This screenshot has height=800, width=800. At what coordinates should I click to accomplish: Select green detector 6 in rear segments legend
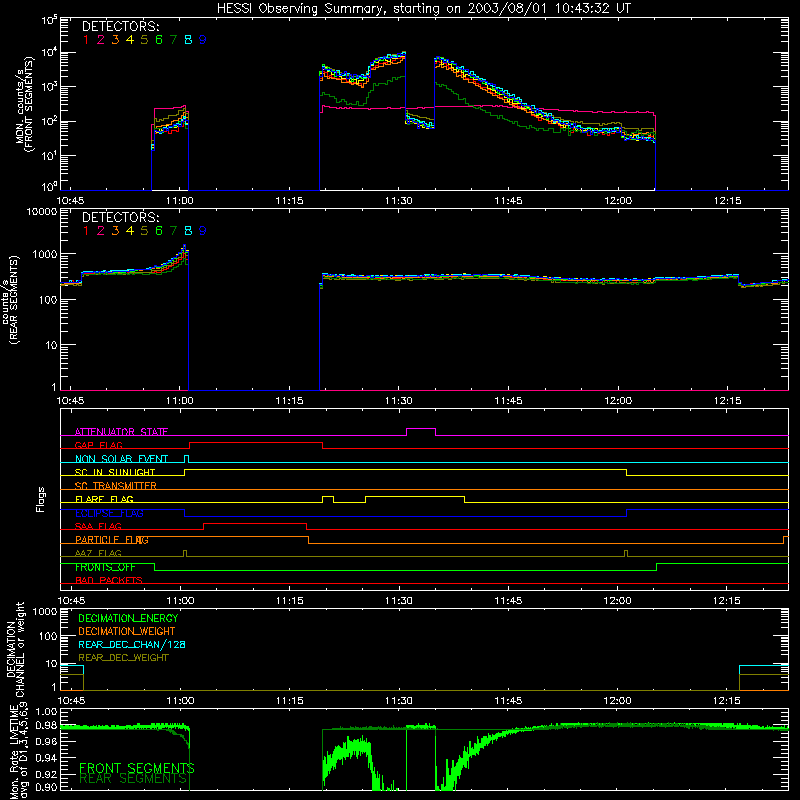(159, 231)
